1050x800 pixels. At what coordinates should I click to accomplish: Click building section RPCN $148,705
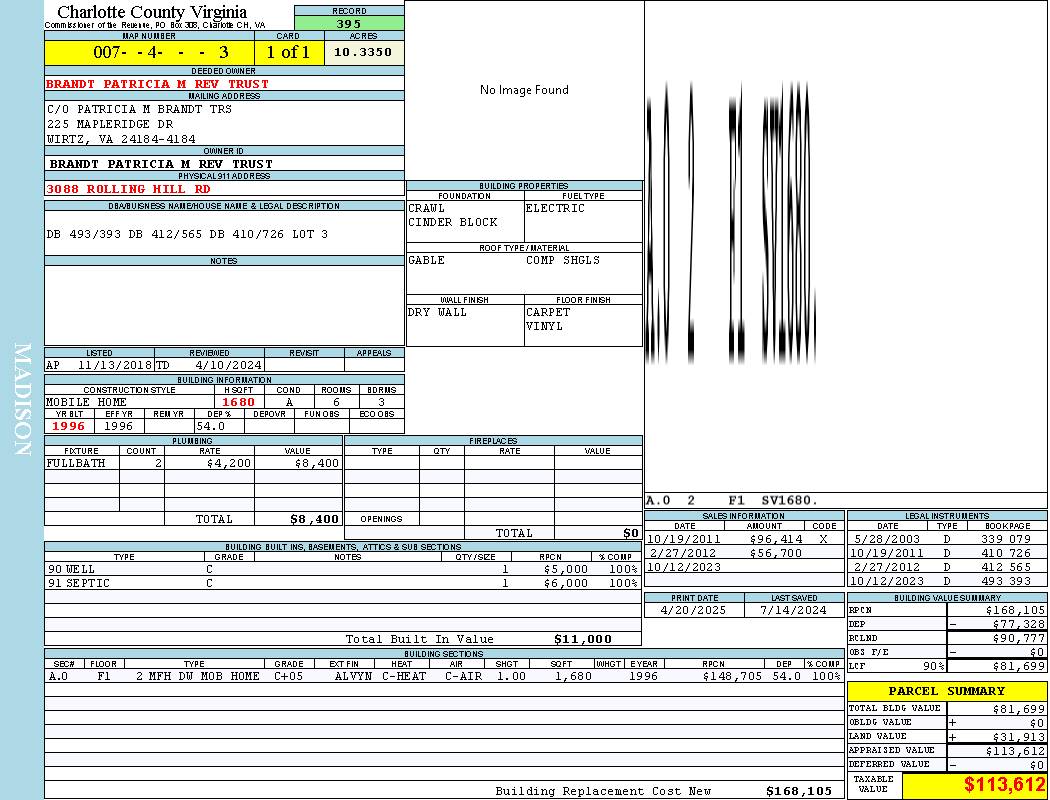pos(732,677)
